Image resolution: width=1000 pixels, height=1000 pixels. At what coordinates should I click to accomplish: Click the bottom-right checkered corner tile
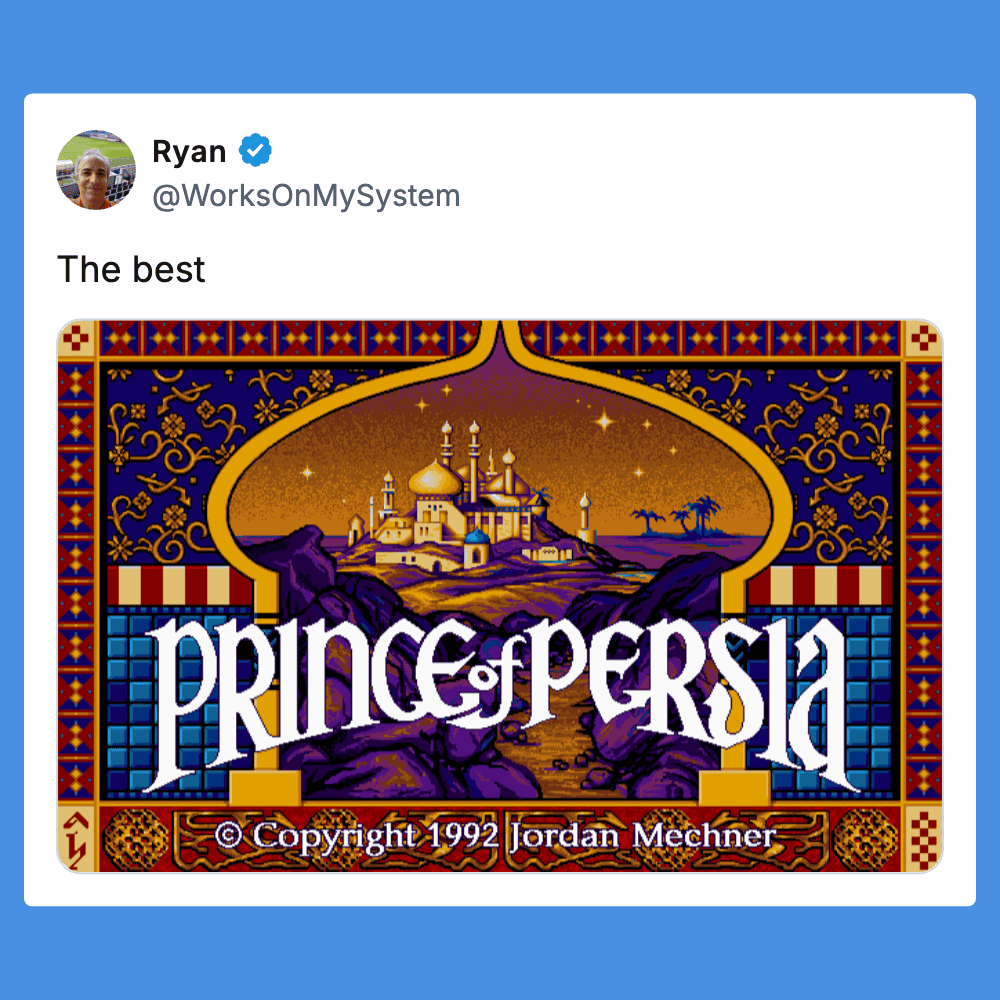click(923, 840)
